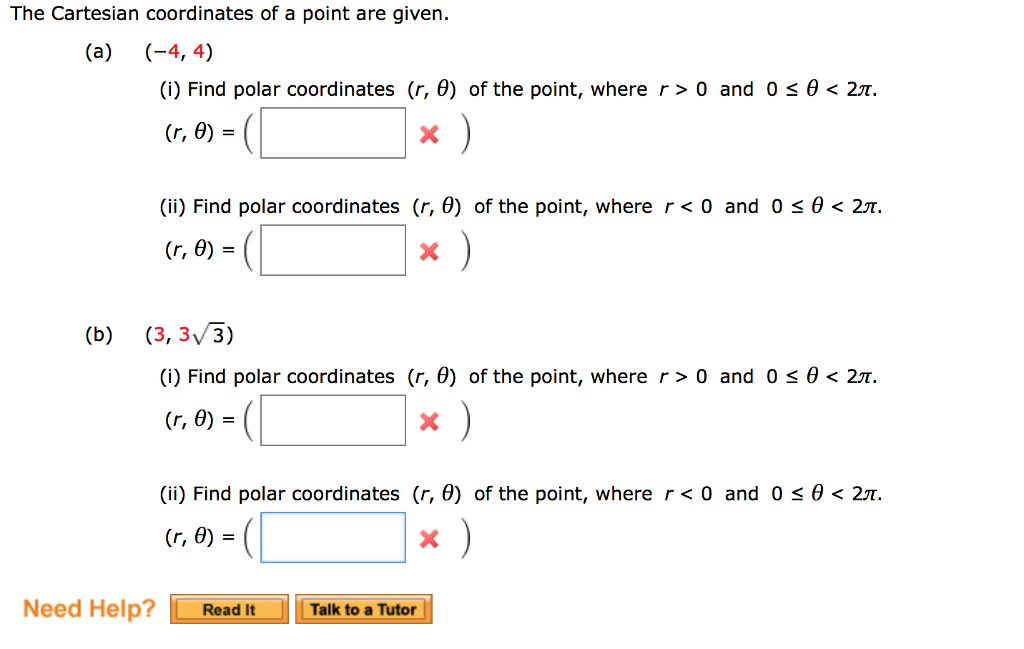Image resolution: width=1024 pixels, height=649 pixels.
Task: Click the X mark following the third answer field
Action: (x=429, y=420)
